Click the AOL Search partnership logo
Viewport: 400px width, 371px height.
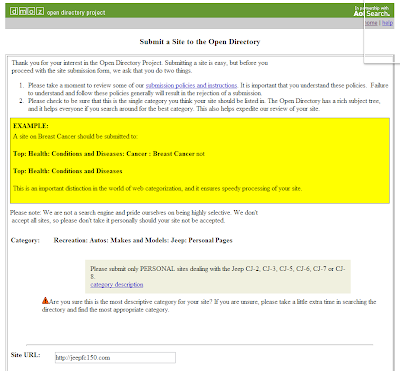click(372, 11)
